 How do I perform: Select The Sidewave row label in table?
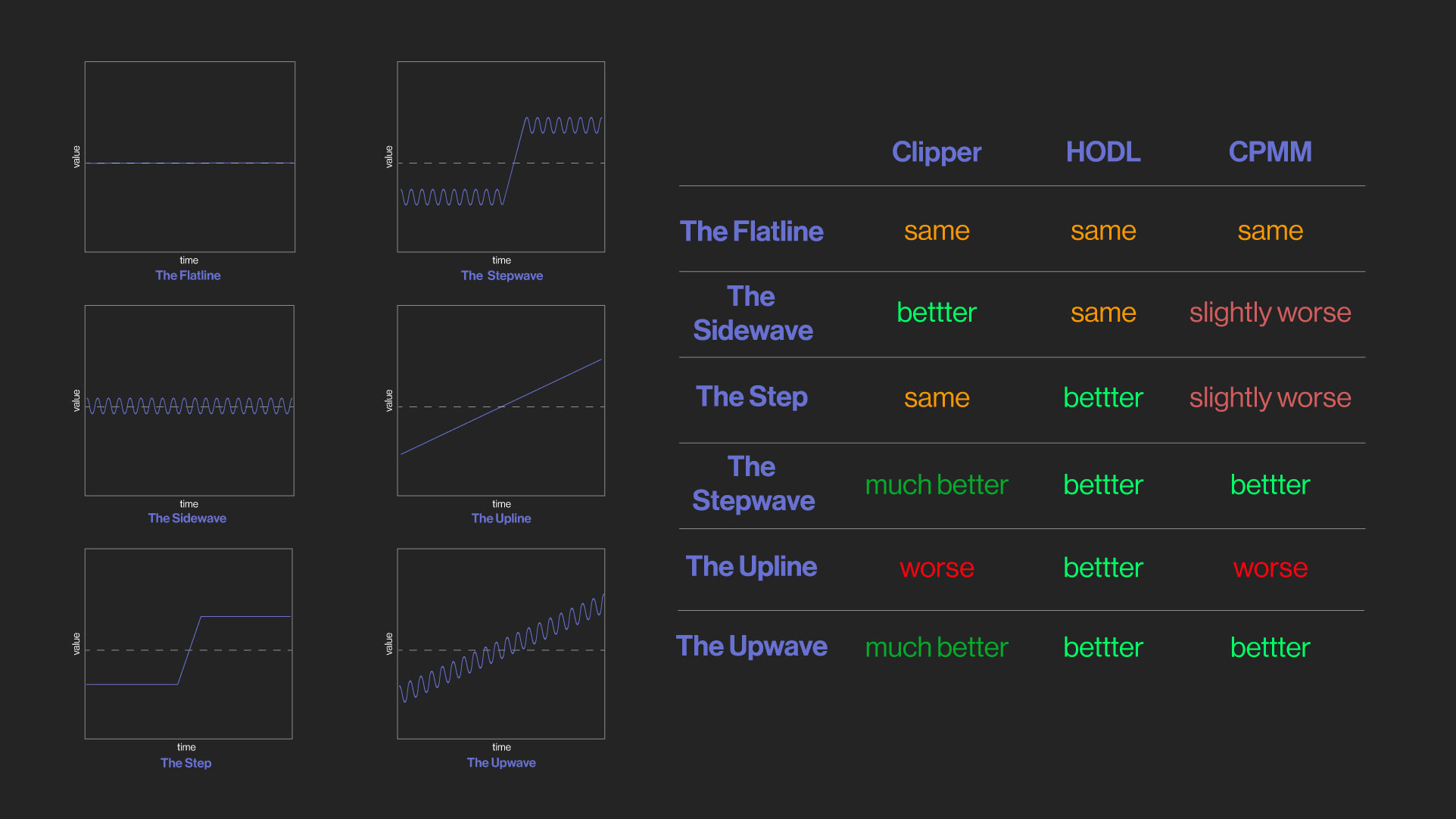pos(752,313)
